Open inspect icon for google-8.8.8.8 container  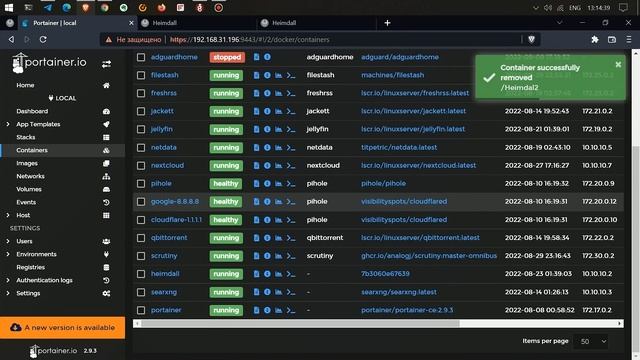tap(267, 202)
